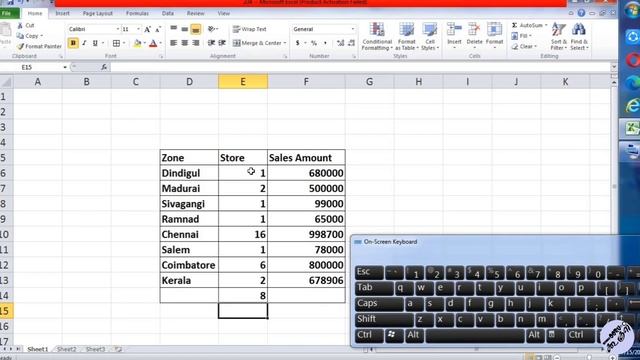Switch to the Data tab

click(x=168, y=13)
